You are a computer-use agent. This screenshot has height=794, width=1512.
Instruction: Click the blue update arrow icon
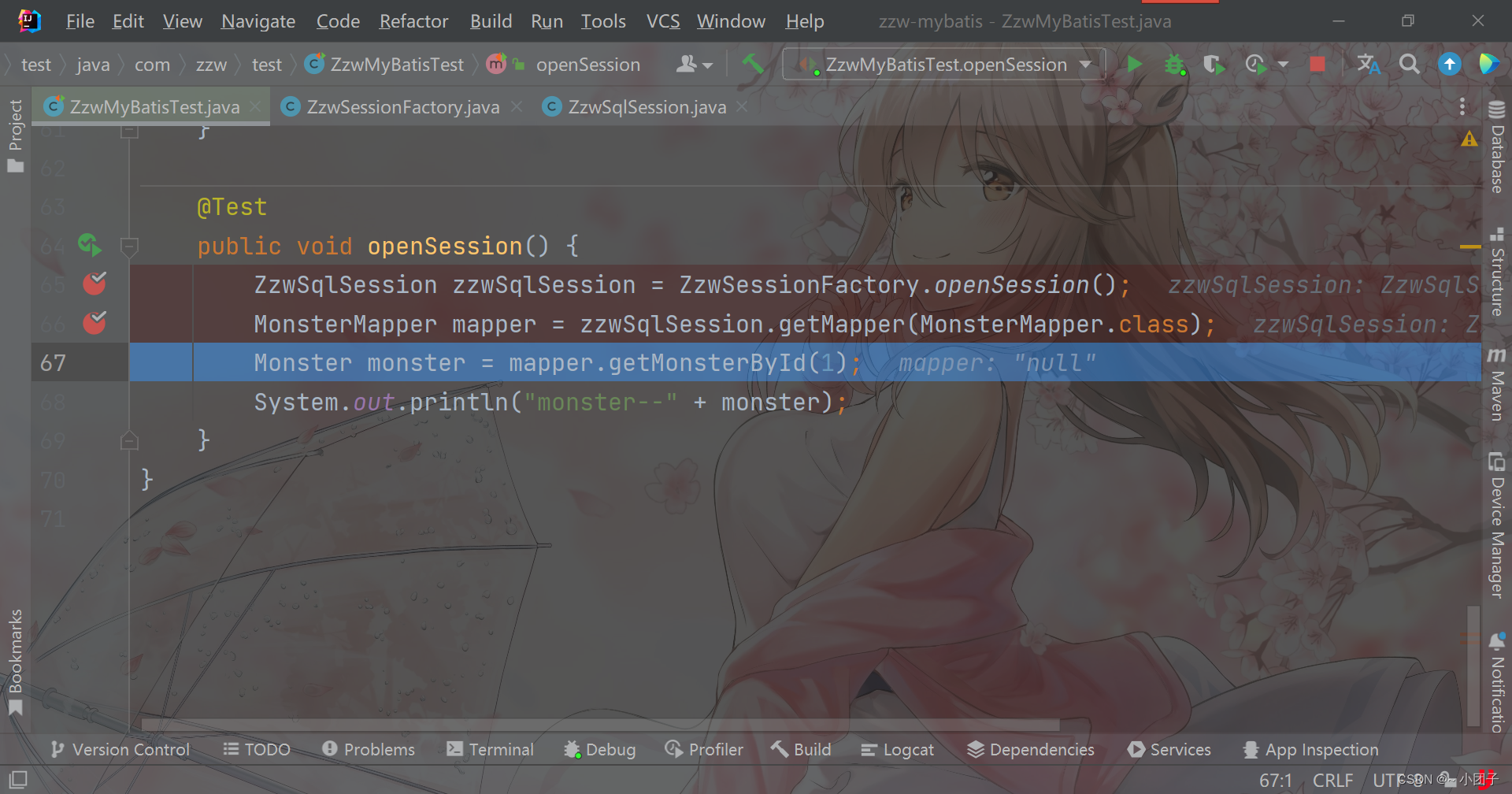tap(1450, 64)
